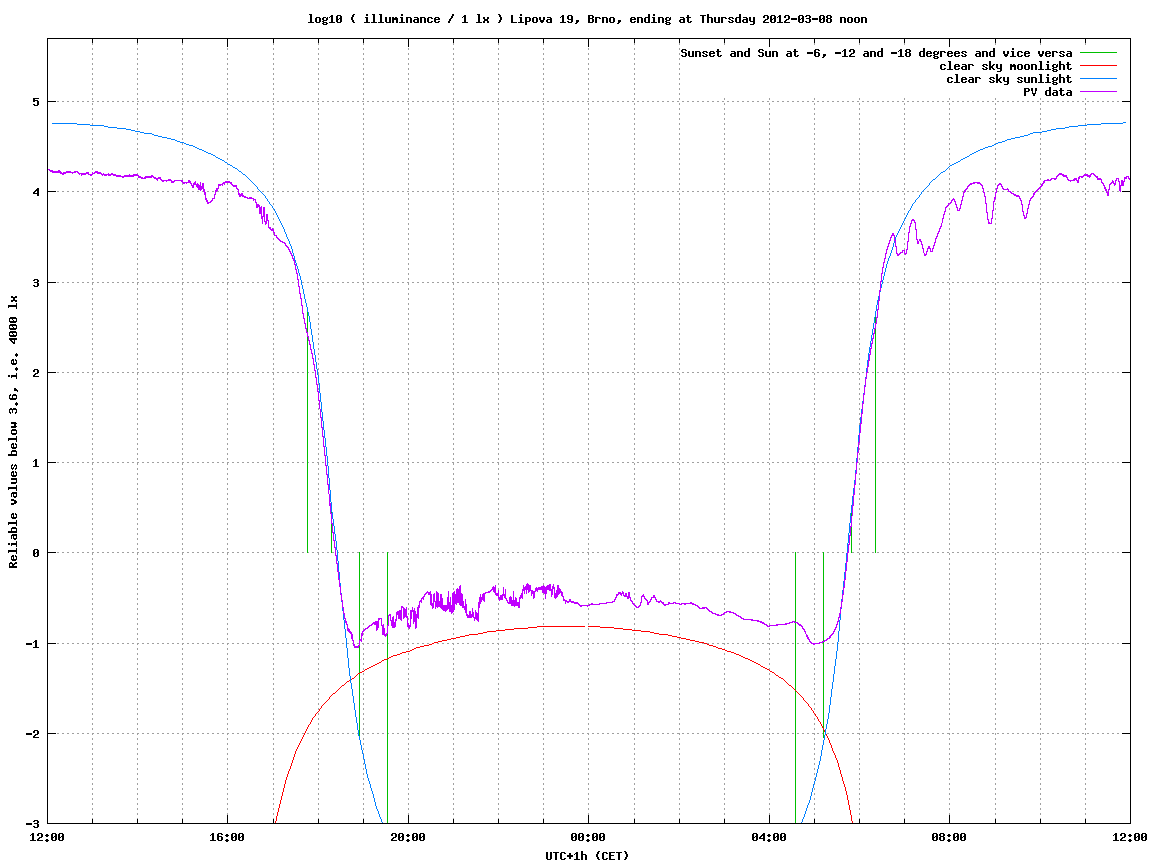Click the red moonlight legend line sample
This screenshot has height=863, width=1151.
1098,66
